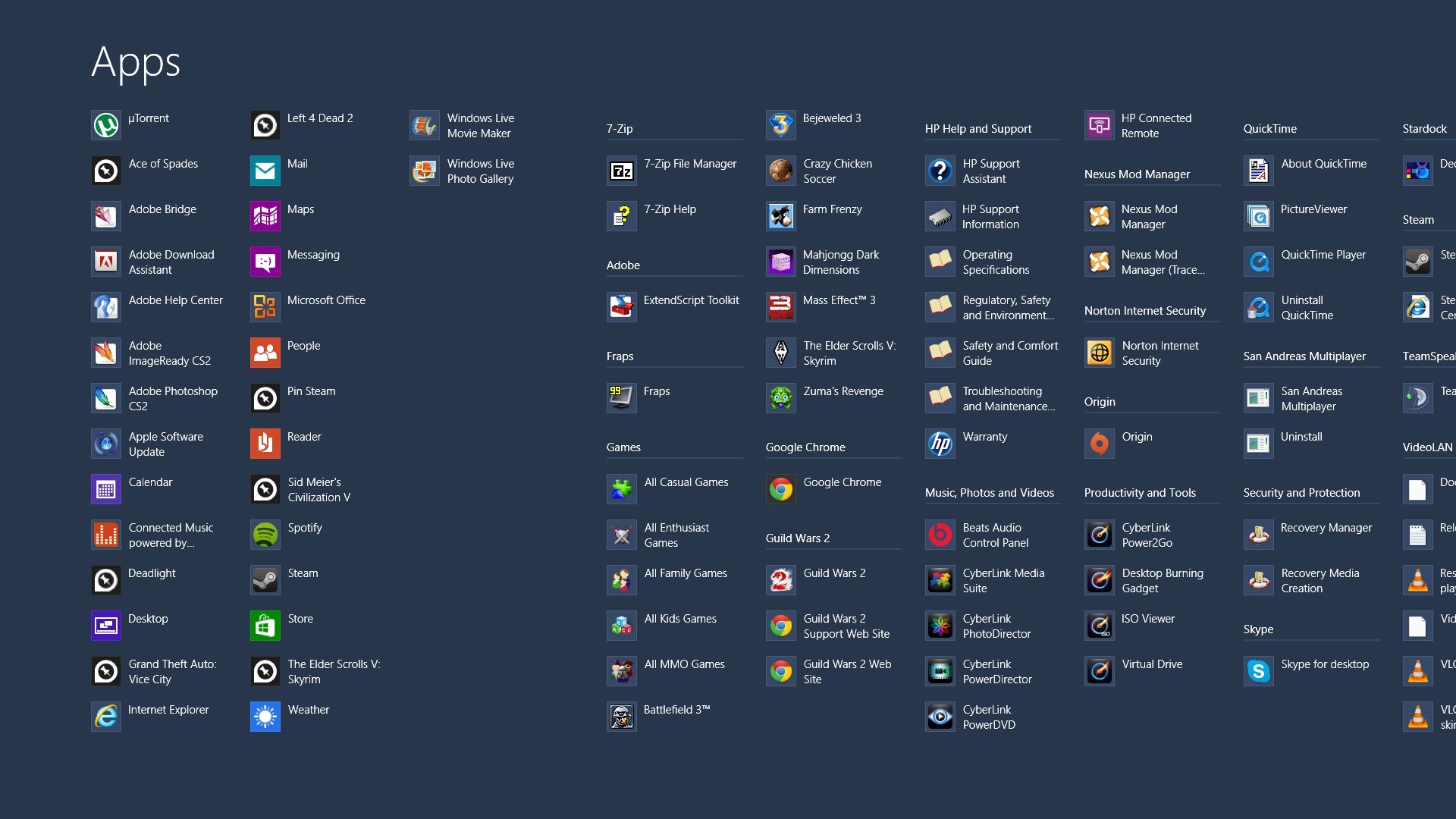Click the Skype for desktop icon
This screenshot has width=1456, height=819.
tap(1259, 671)
